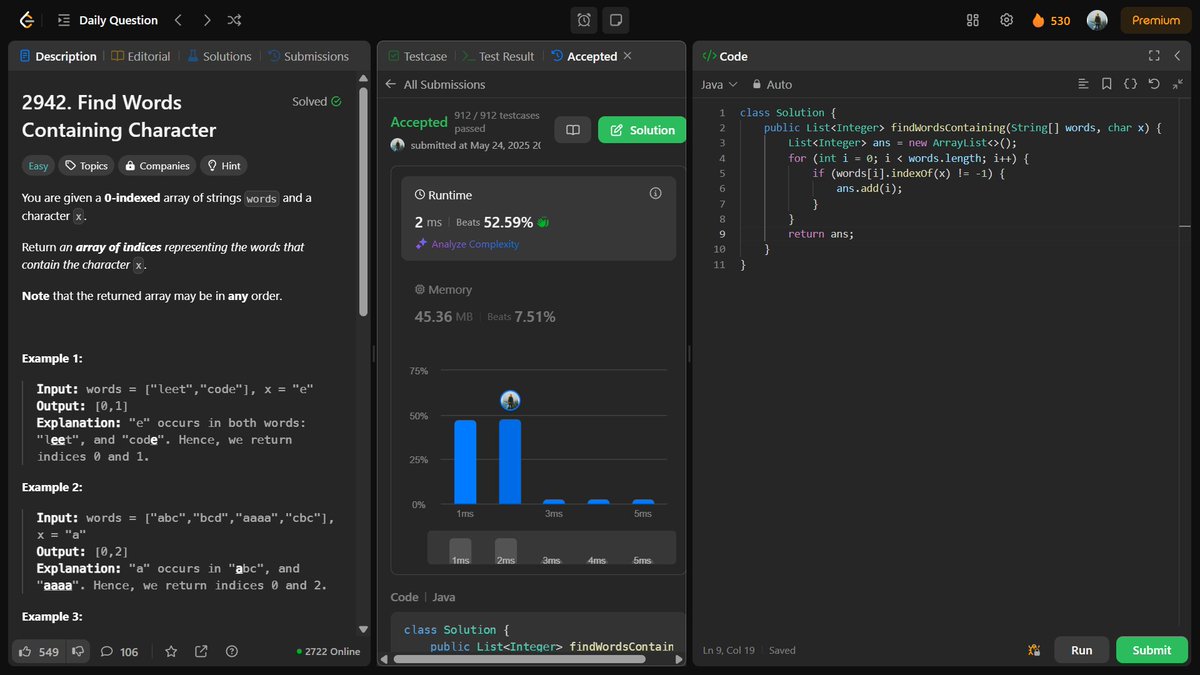Star the problem as favorite
The width and height of the screenshot is (1200, 675).
(x=171, y=651)
